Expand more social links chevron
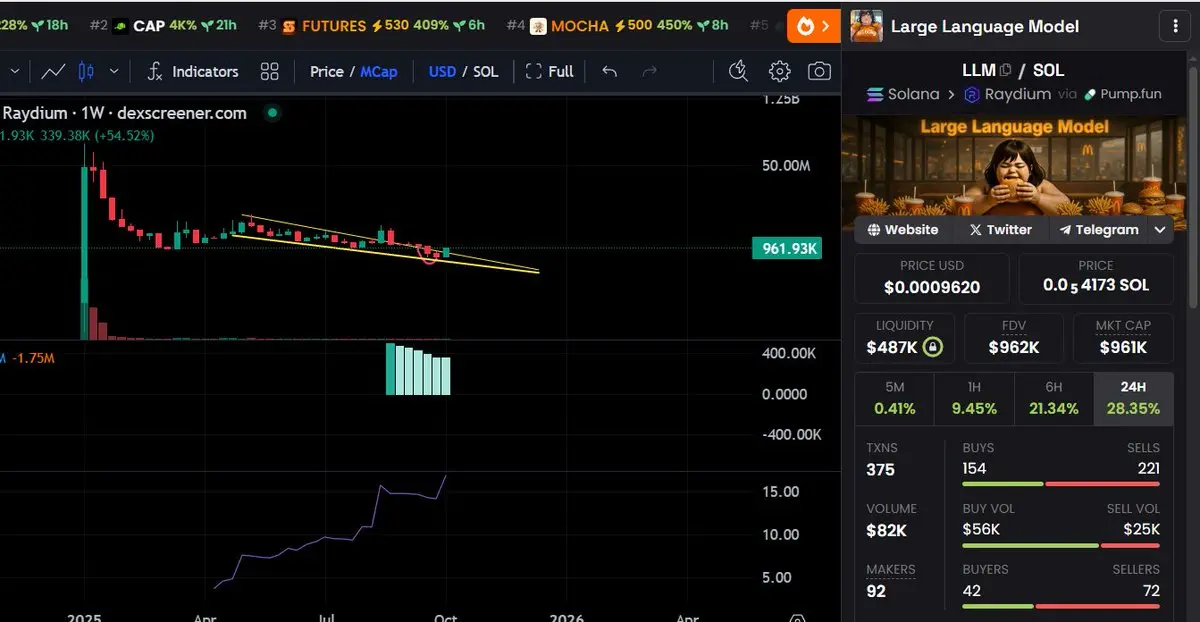The width and height of the screenshot is (1200, 622). point(1160,230)
